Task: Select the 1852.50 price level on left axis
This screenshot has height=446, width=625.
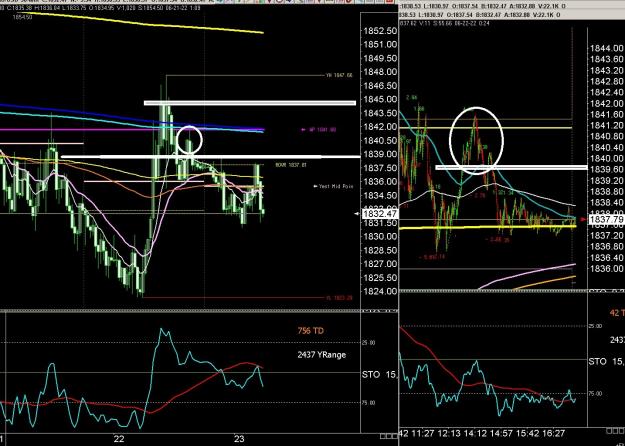Action: point(380,31)
